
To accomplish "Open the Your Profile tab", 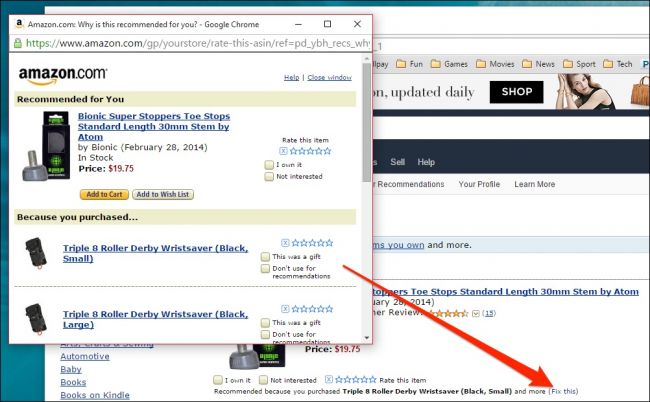I will click(479, 184).
